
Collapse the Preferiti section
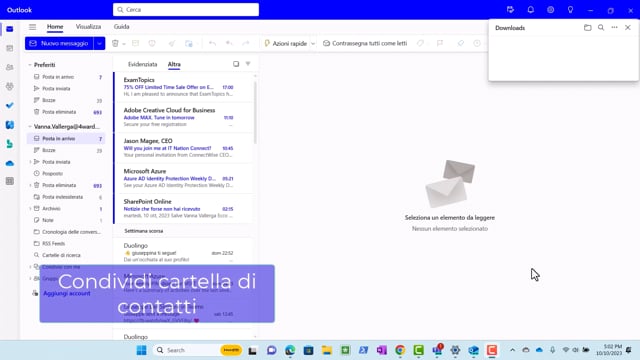(x=30, y=65)
